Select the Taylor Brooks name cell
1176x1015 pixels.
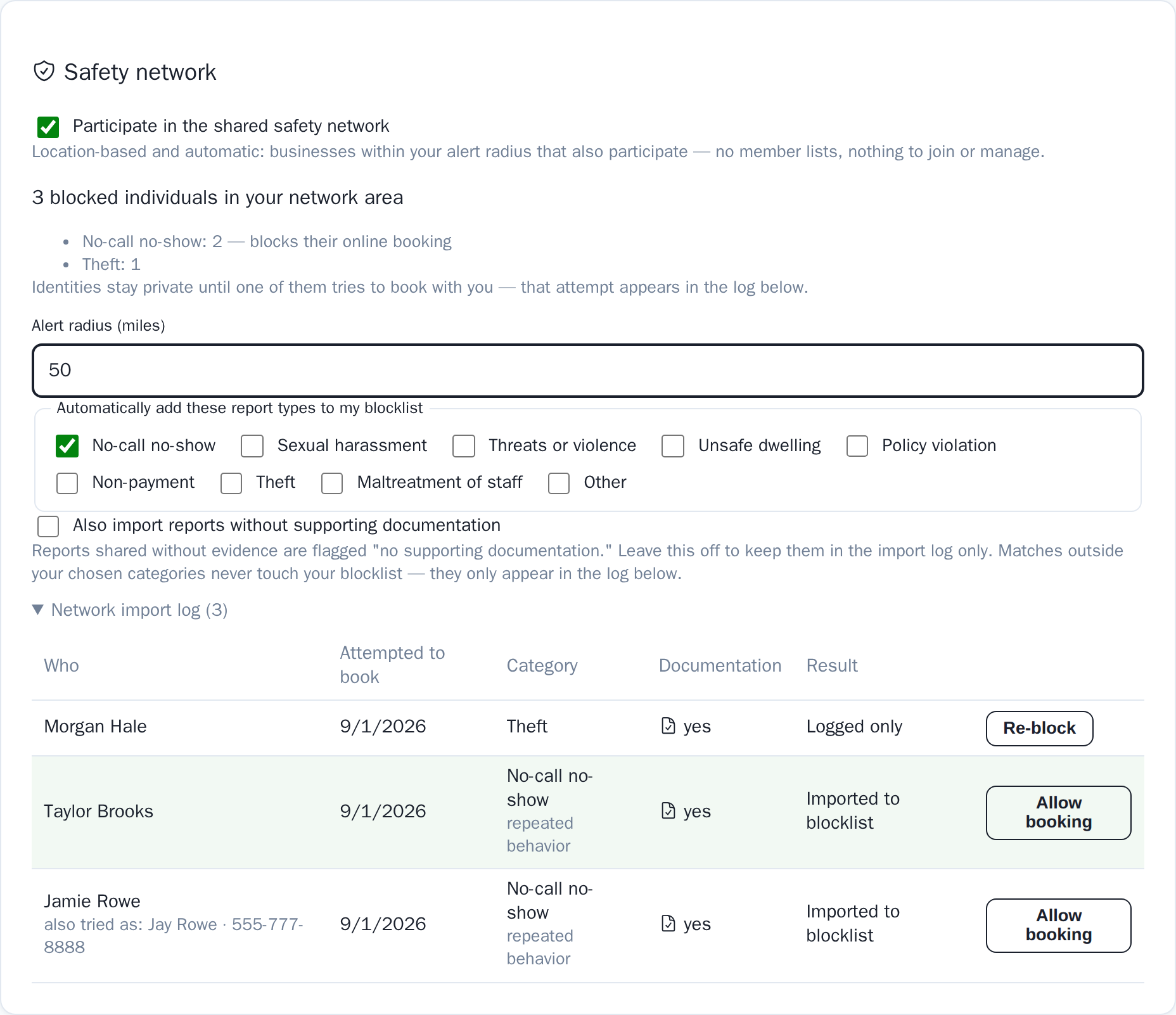click(x=98, y=811)
